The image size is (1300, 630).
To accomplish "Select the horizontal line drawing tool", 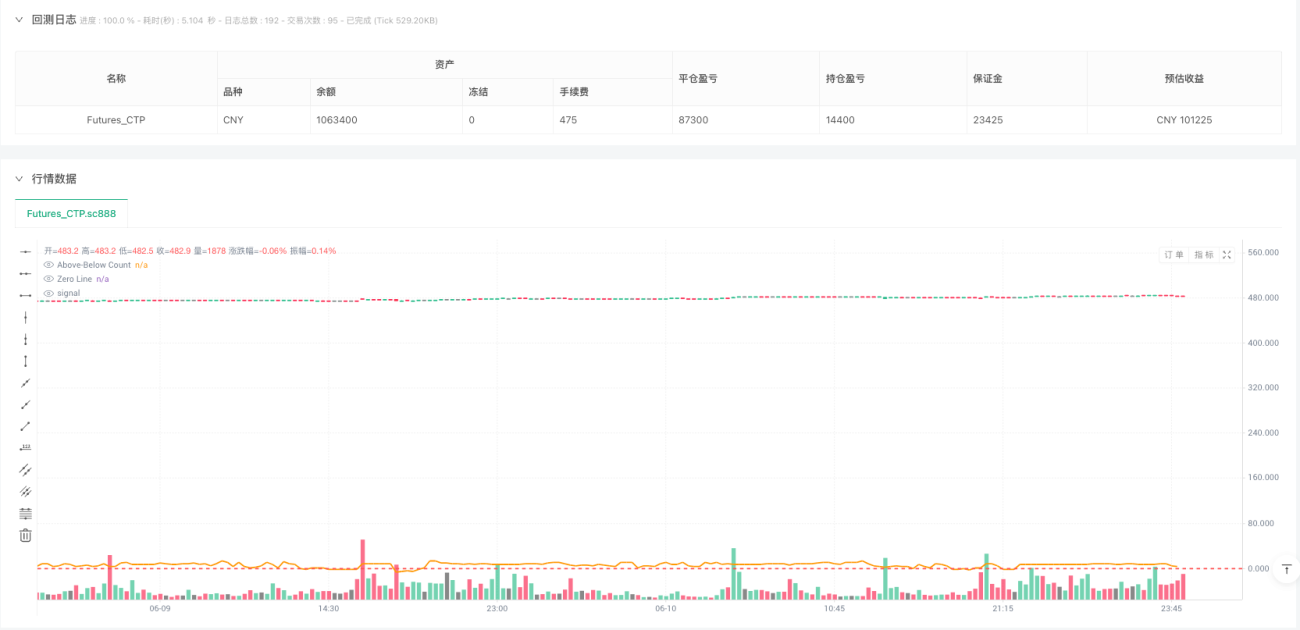I will click(x=25, y=295).
